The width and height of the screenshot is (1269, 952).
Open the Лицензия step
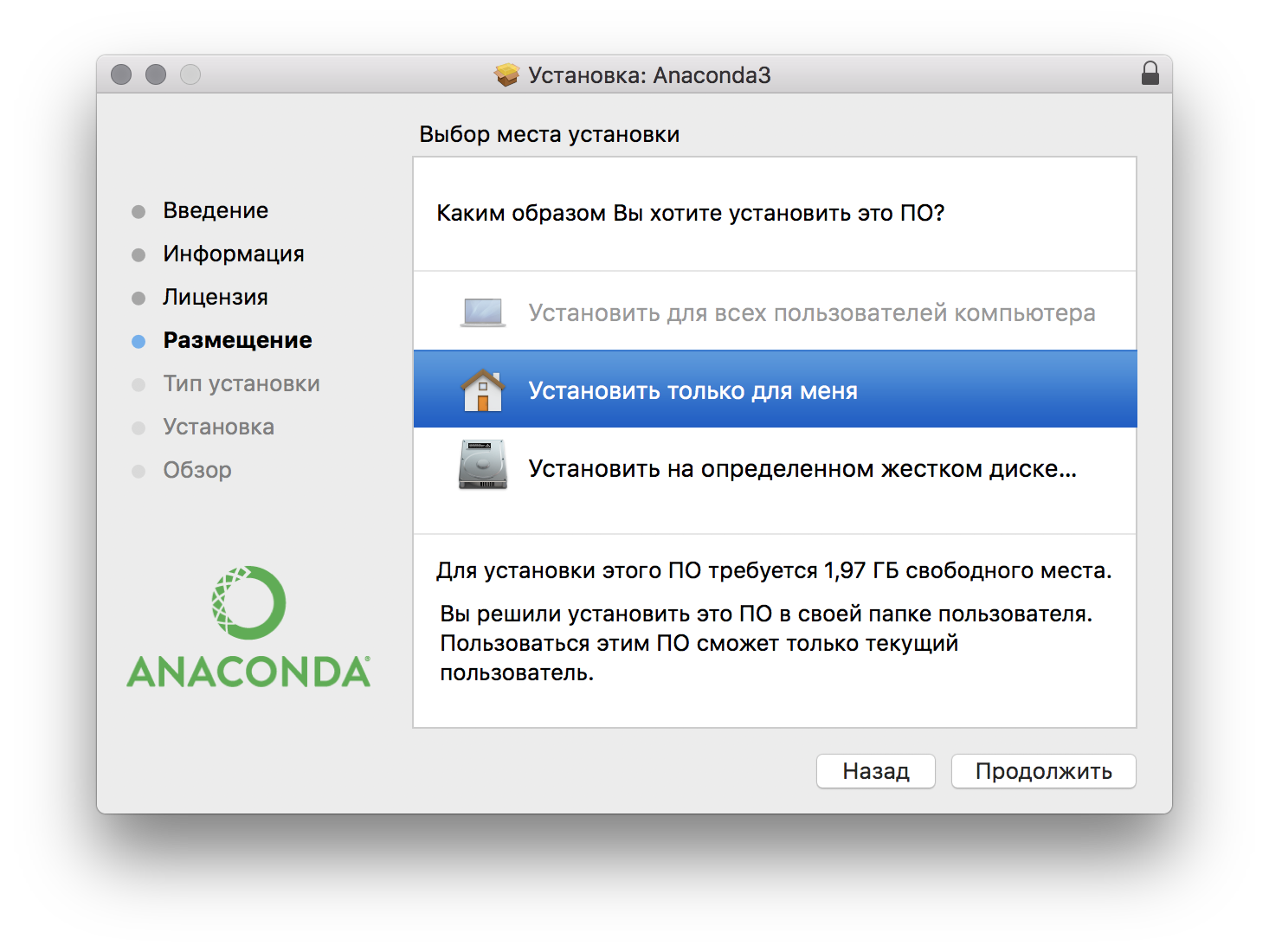pyautogui.click(x=216, y=297)
